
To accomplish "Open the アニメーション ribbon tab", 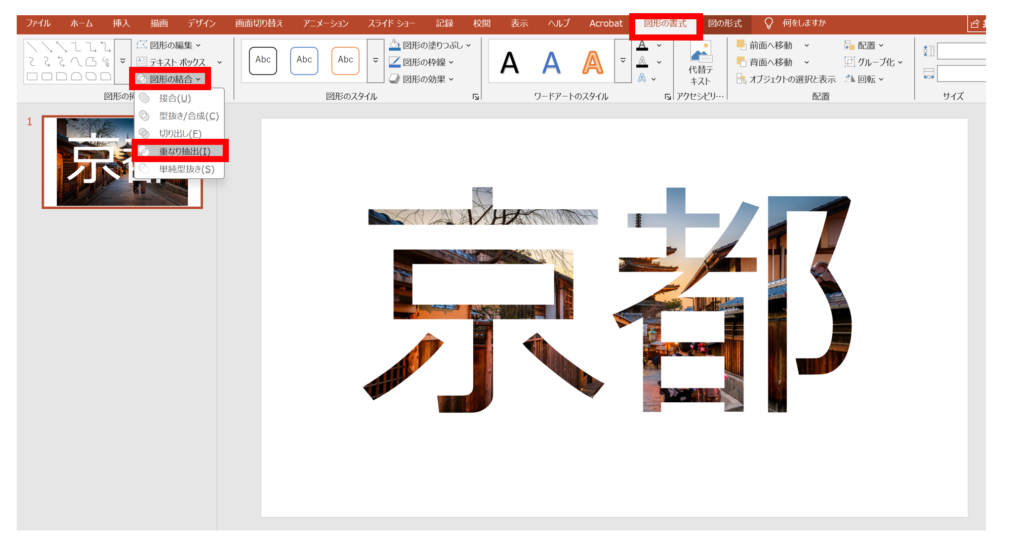I will coord(326,23).
